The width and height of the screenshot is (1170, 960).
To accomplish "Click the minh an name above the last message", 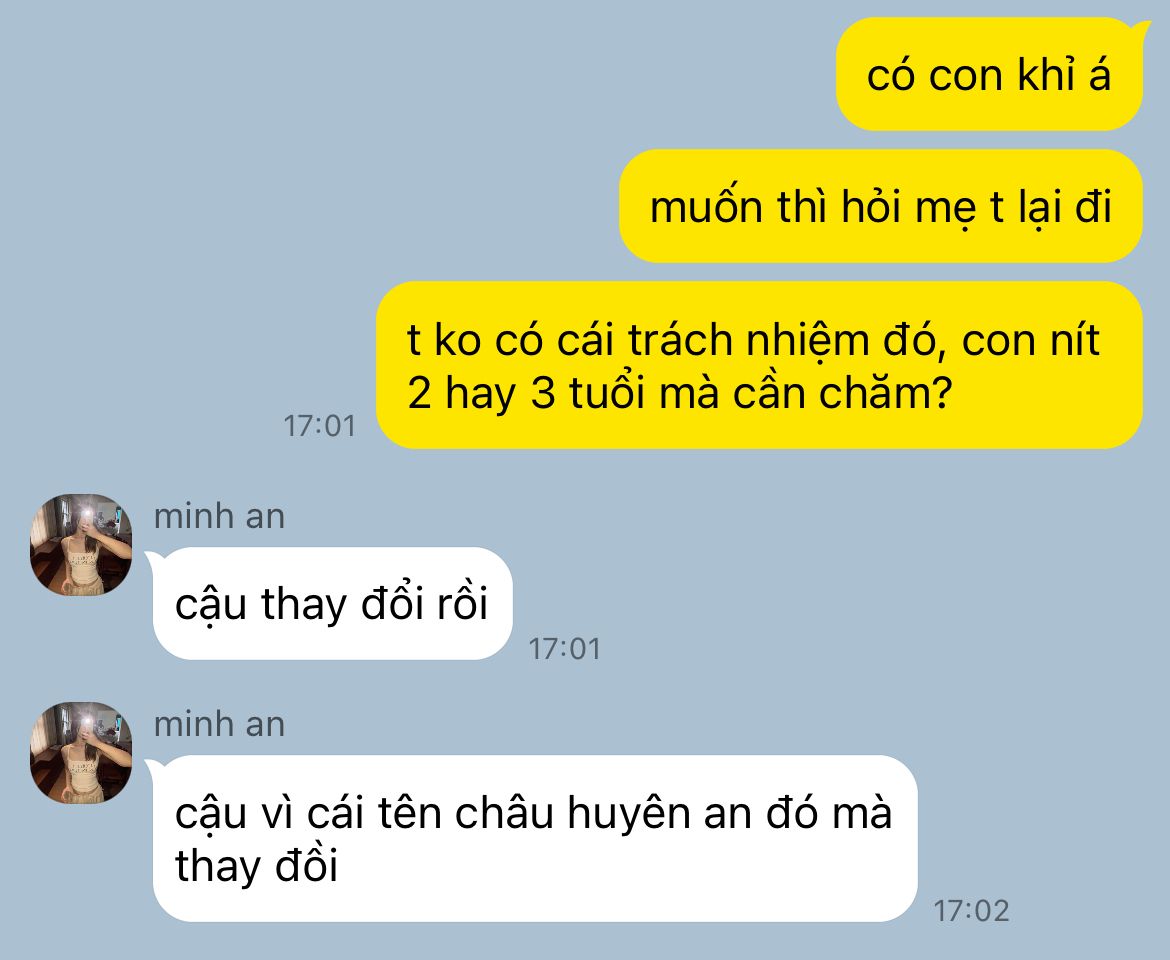I will pyautogui.click(x=219, y=724).
